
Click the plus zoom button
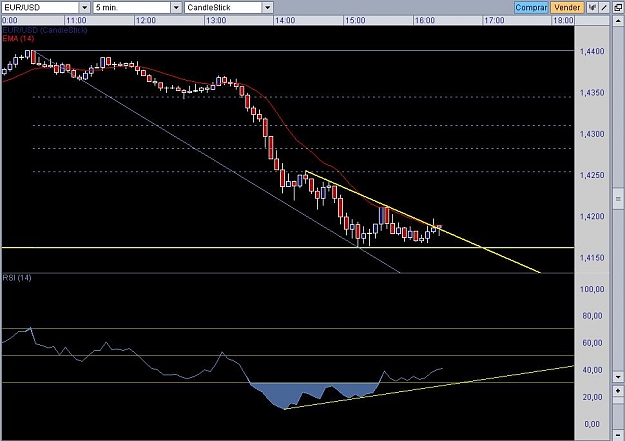point(618,391)
